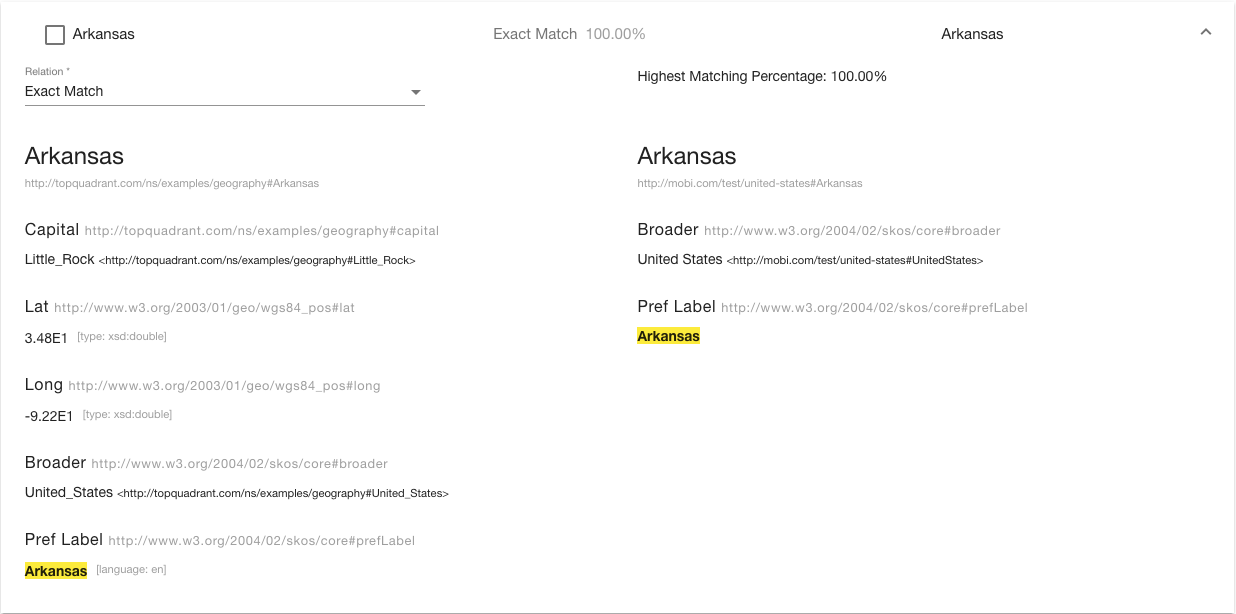Select the Little_Rock capital value

(x=60, y=260)
